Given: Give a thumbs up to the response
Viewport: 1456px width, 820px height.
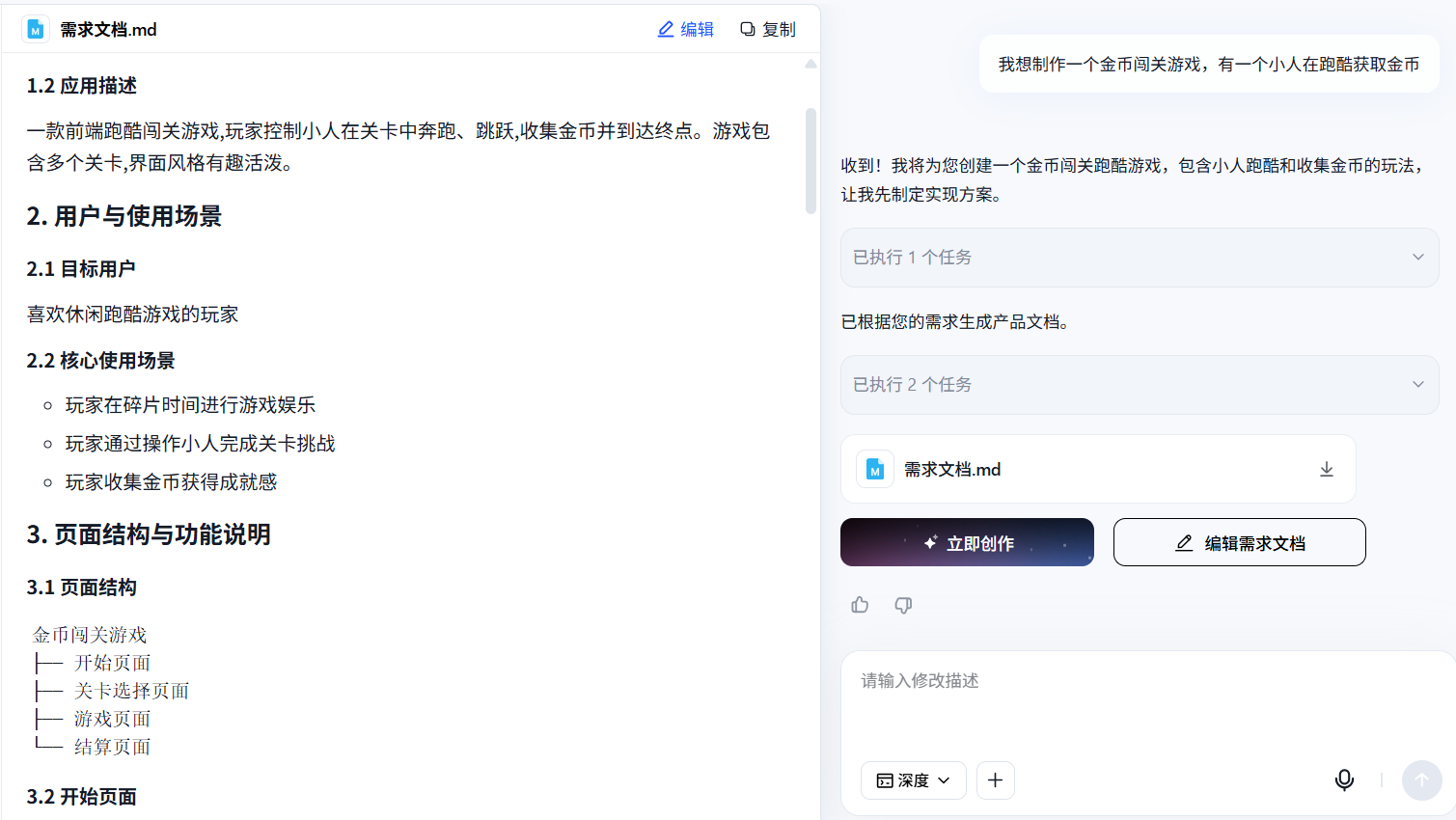Looking at the screenshot, I should pyautogui.click(x=860, y=605).
